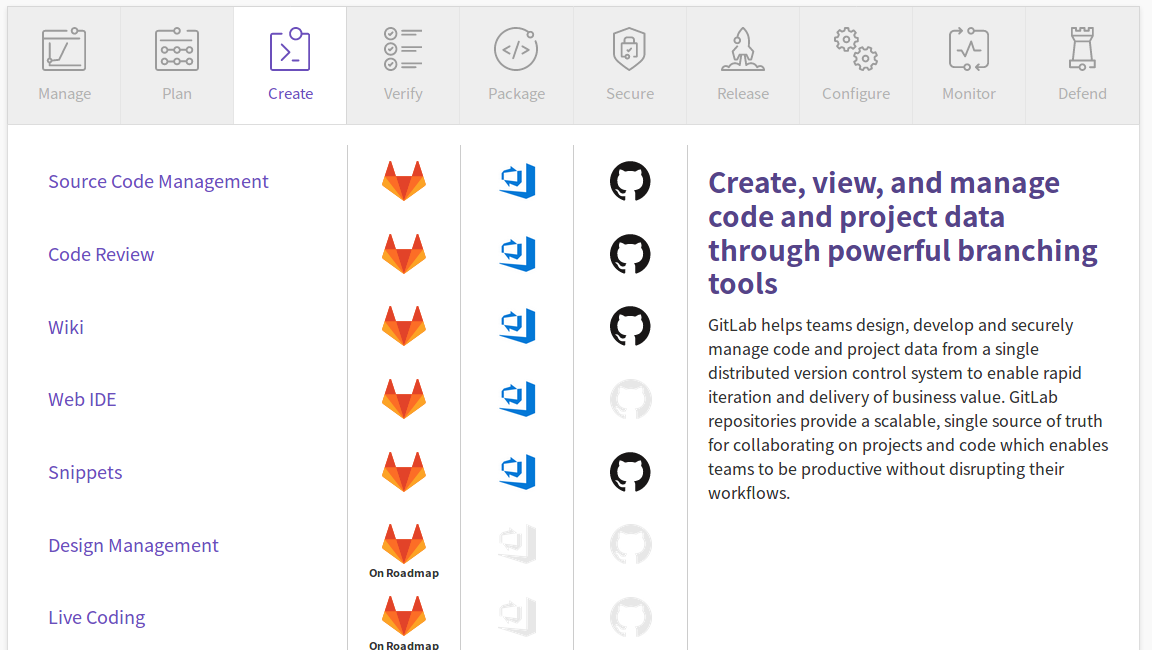Screen dimensions: 1152x650
Task: Click the Live Coding link
Action: click(96, 618)
